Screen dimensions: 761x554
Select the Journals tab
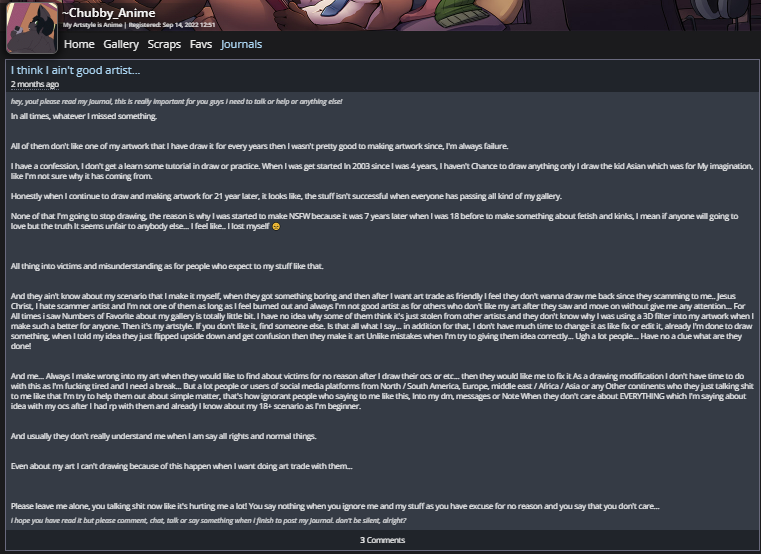pos(241,44)
